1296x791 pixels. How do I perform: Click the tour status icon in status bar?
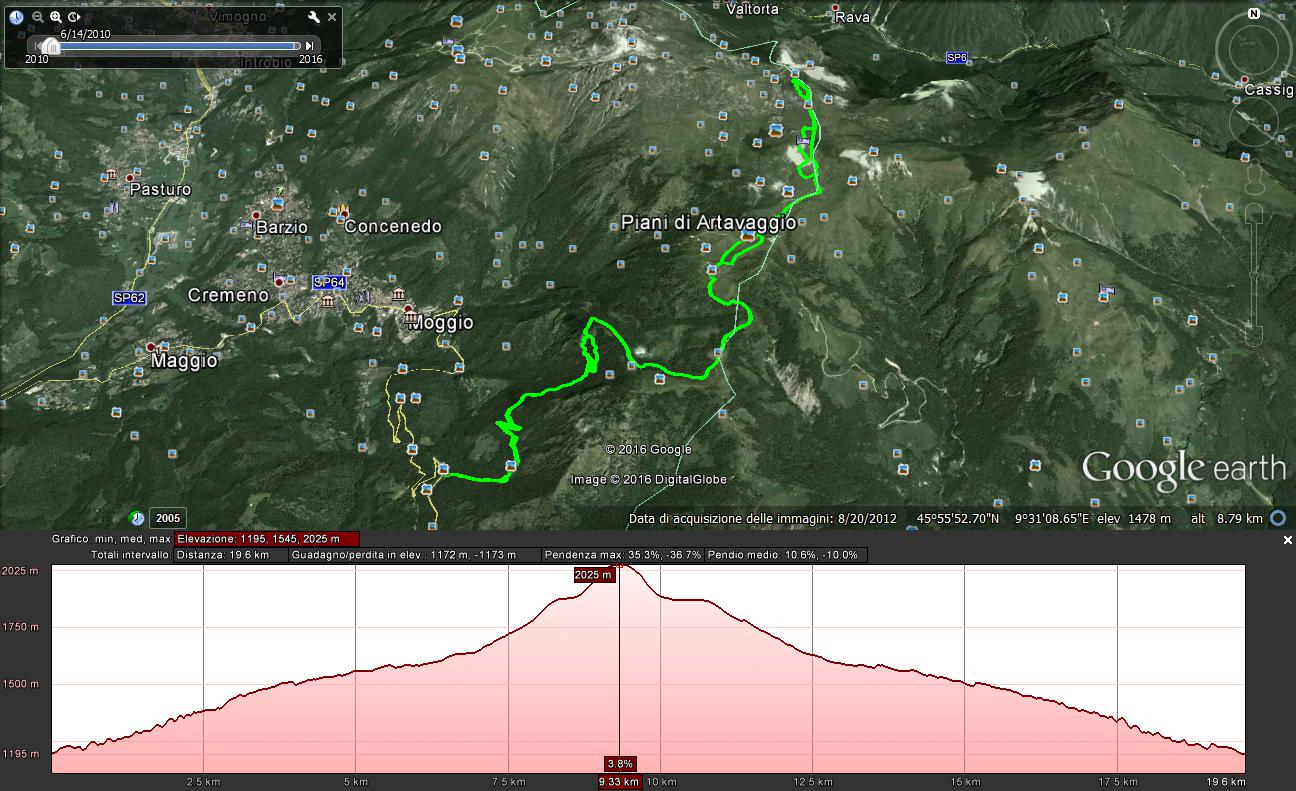point(1277,518)
